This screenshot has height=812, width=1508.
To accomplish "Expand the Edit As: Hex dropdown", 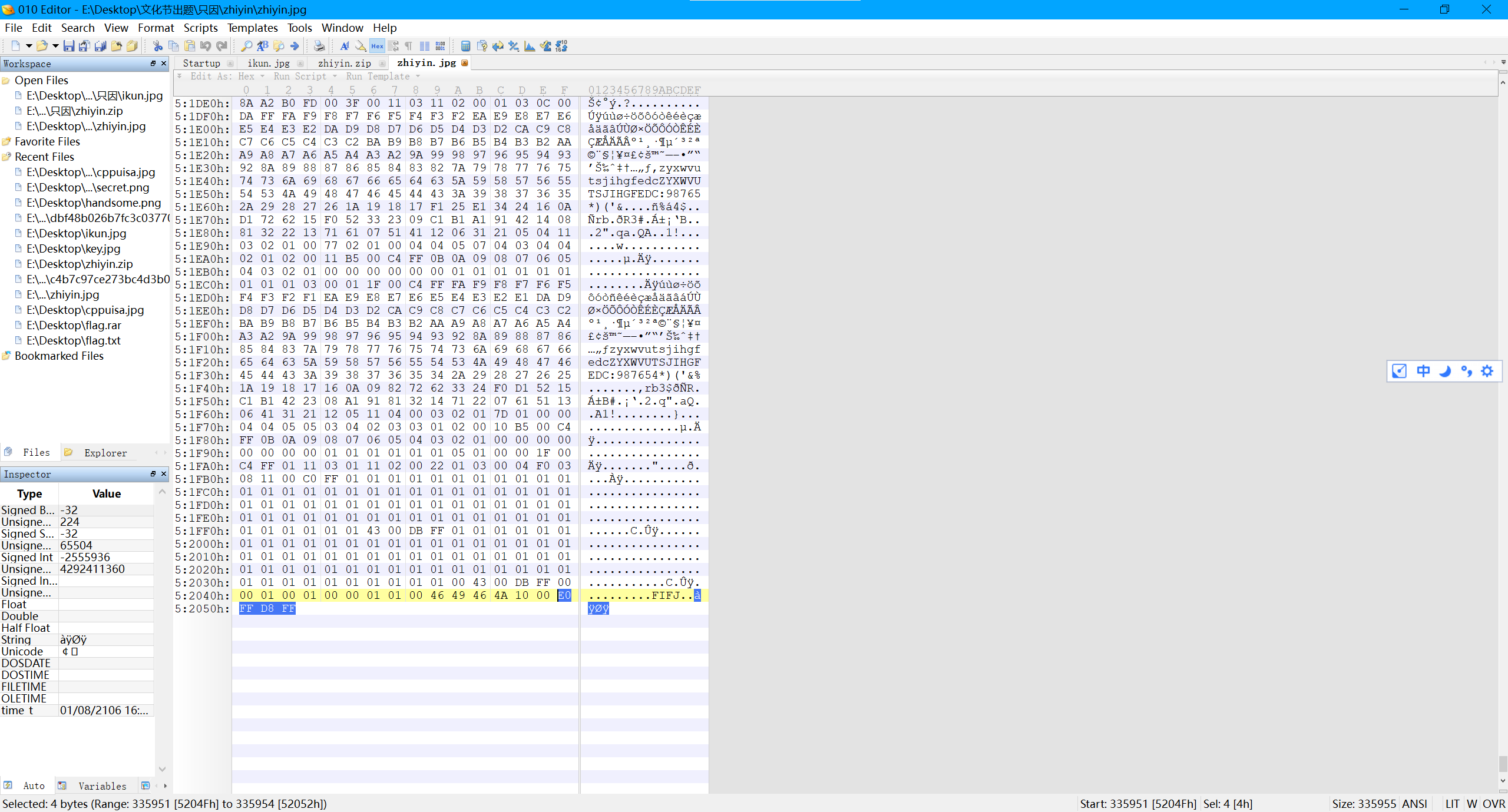I will pyautogui.click(x=263, y=77).
